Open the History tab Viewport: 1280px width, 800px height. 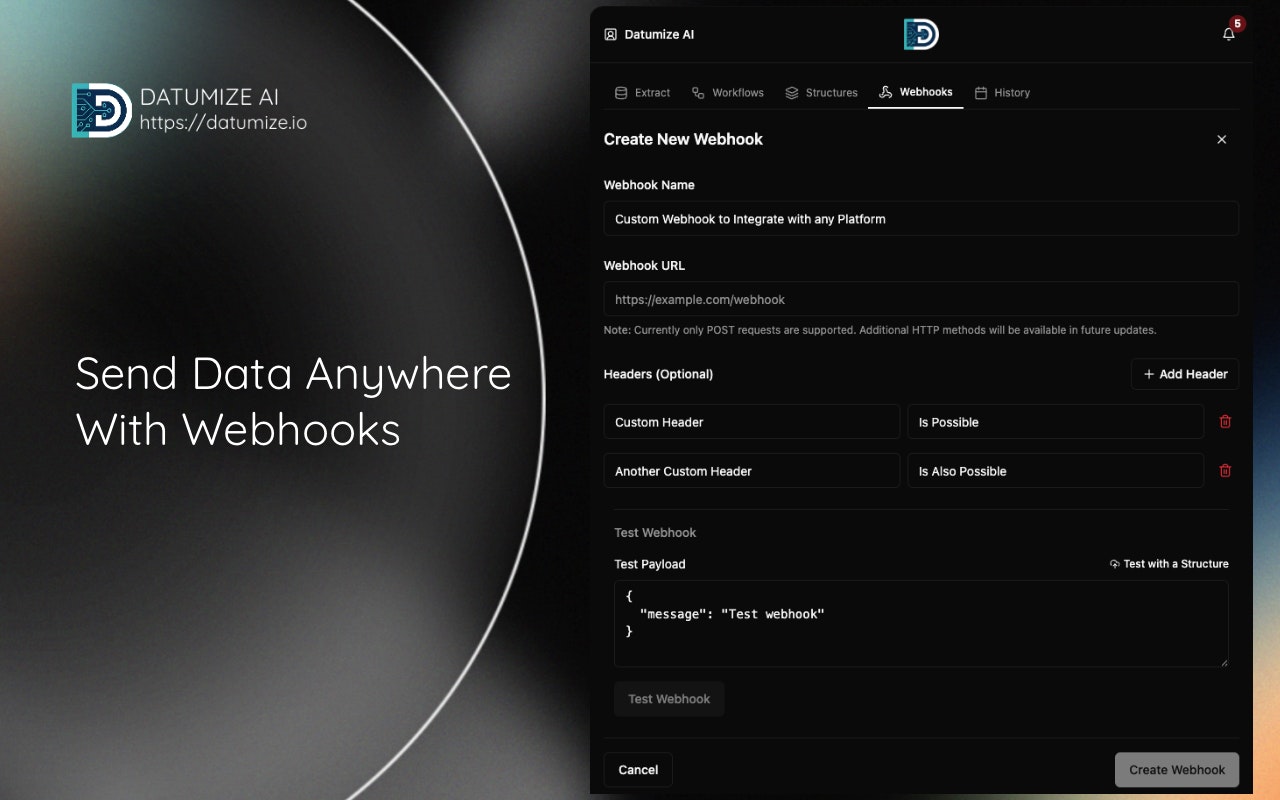1002,93
